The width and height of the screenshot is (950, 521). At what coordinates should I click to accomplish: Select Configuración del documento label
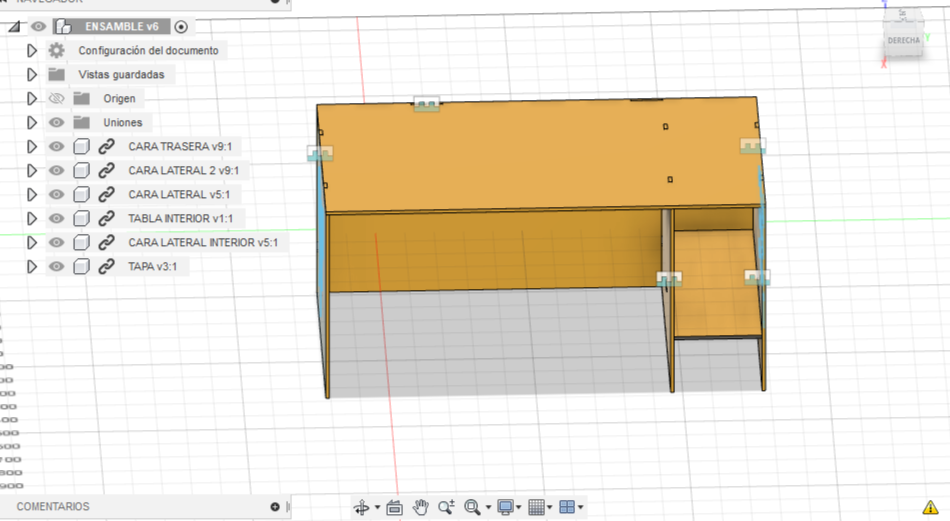point(148,51)
